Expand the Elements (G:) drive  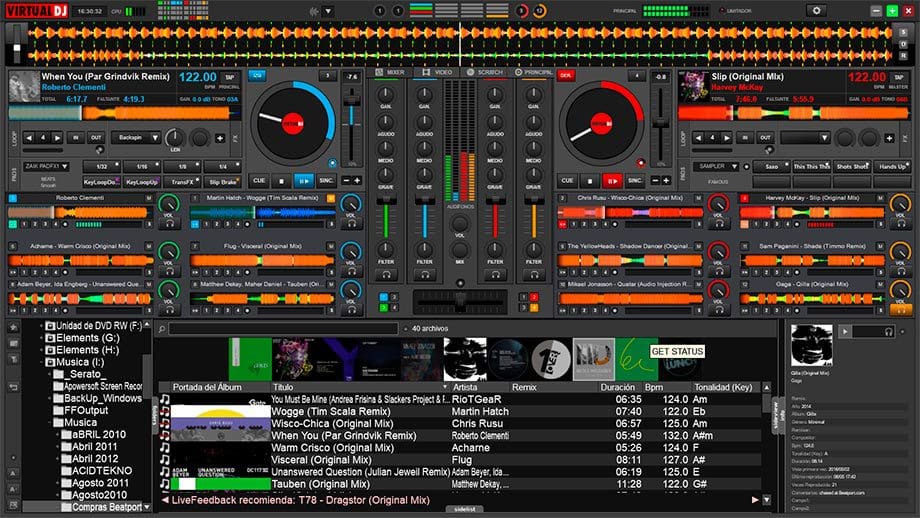pyautogui.click(x=42, y=338)
